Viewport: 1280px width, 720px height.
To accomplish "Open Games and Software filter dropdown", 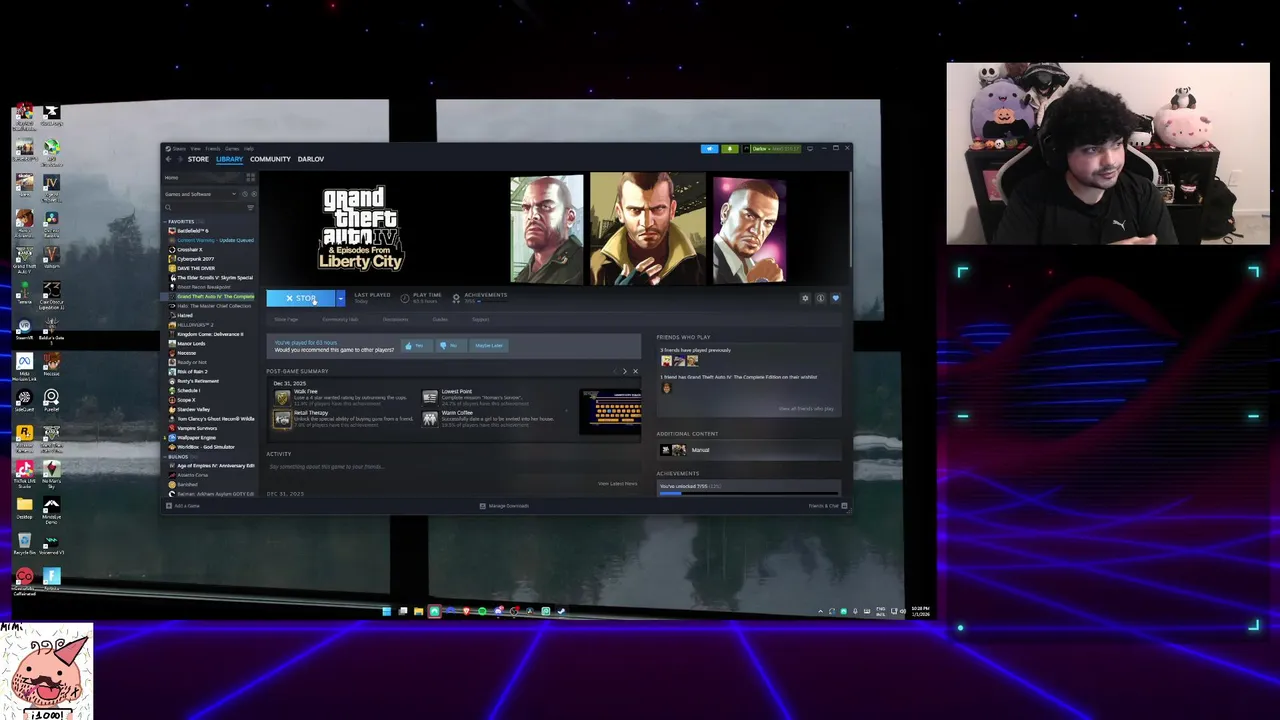I will click(x=201, y=194).
